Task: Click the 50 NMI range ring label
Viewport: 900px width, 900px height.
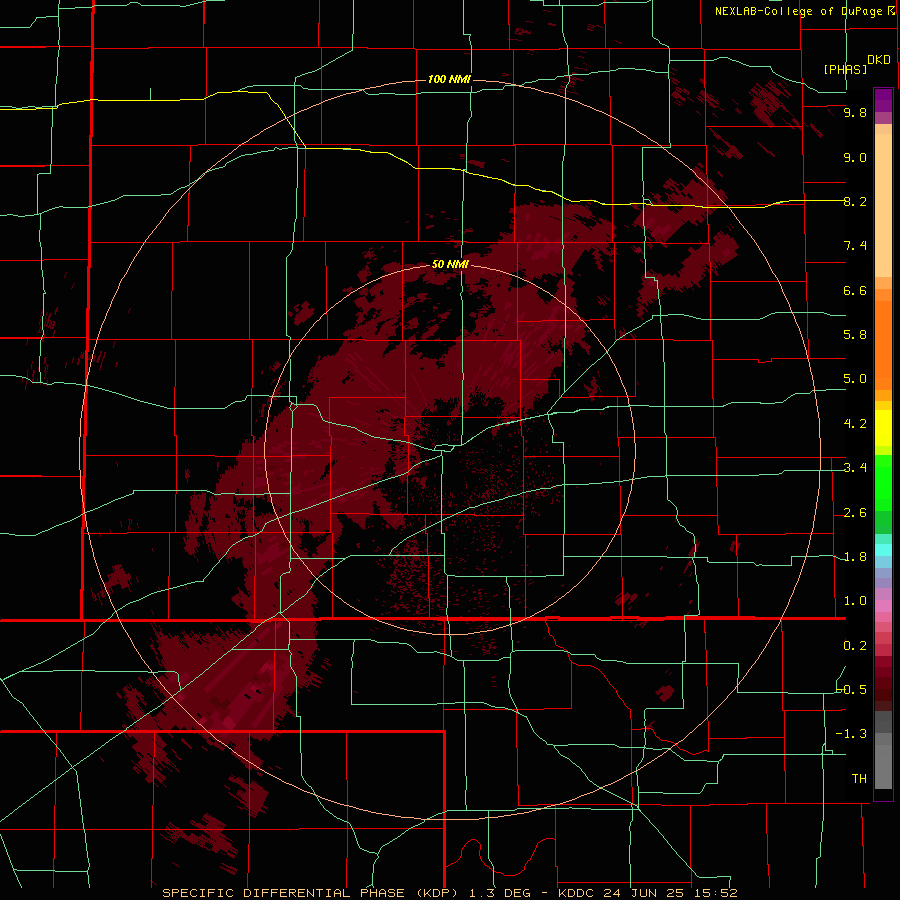Action: tap(450, 264)
